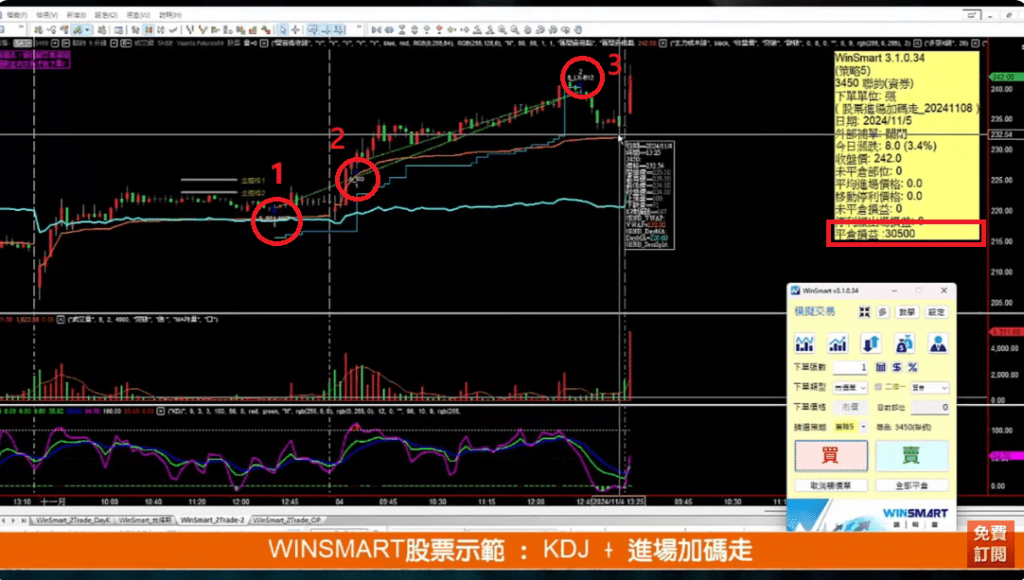The image size is (1024, 580).
Task: Click the green 賣 sell button
Action: click(x=911, y=455)
